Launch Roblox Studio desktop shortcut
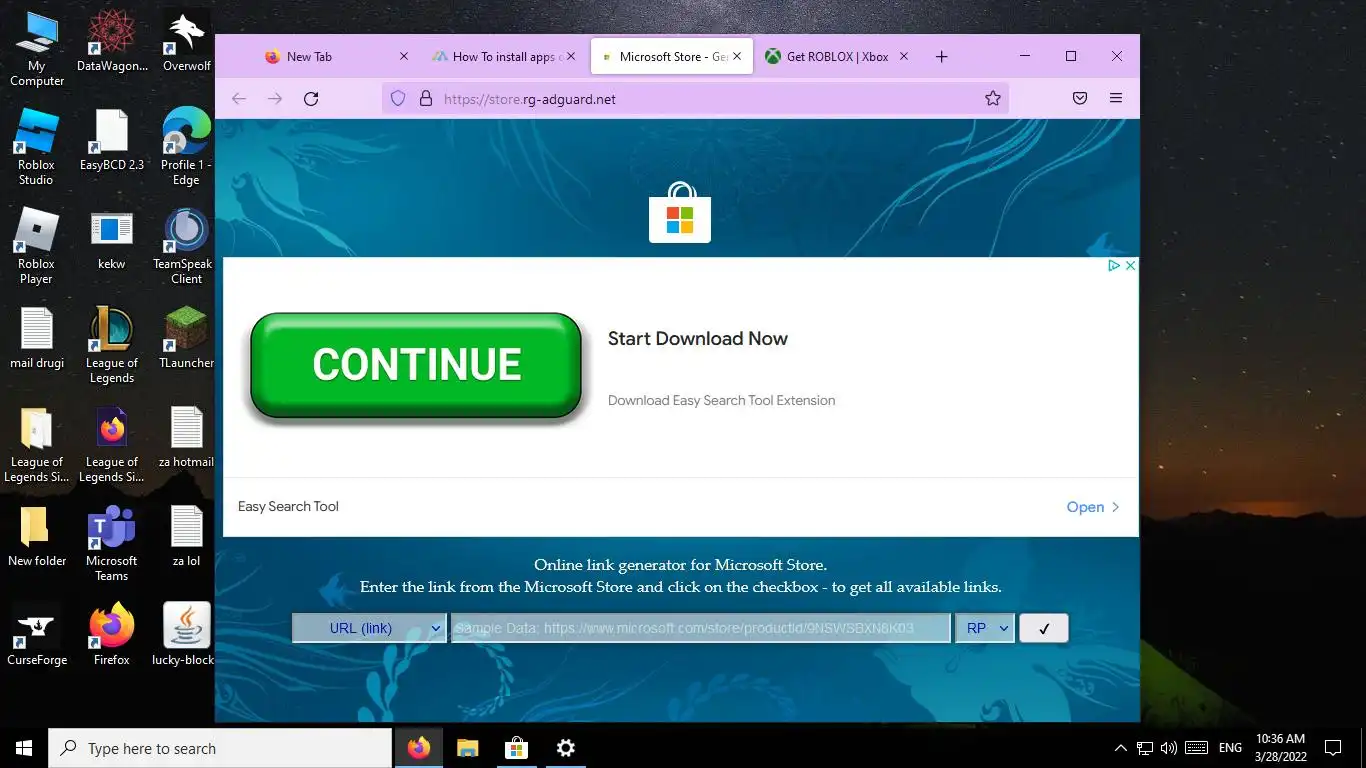 (x=36, y=147)
